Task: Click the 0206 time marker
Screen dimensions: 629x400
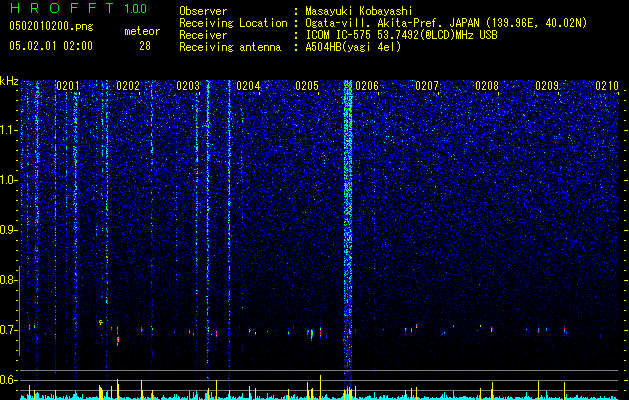Action: click(367, 86)
